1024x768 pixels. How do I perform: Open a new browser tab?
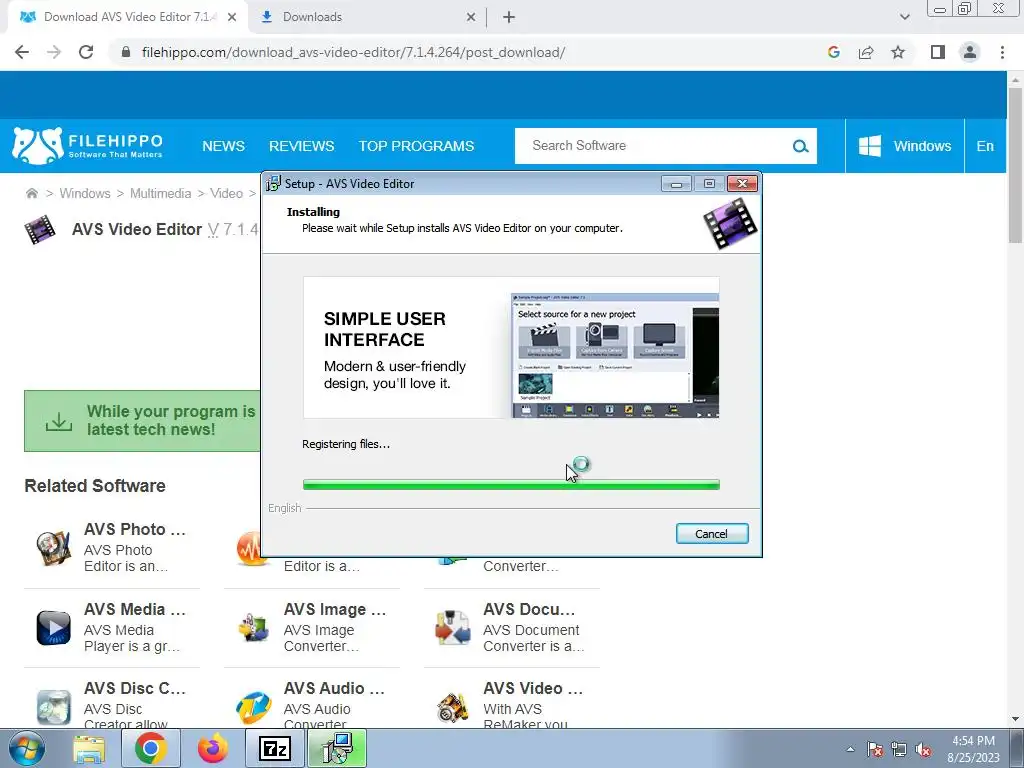coord(509,18)
